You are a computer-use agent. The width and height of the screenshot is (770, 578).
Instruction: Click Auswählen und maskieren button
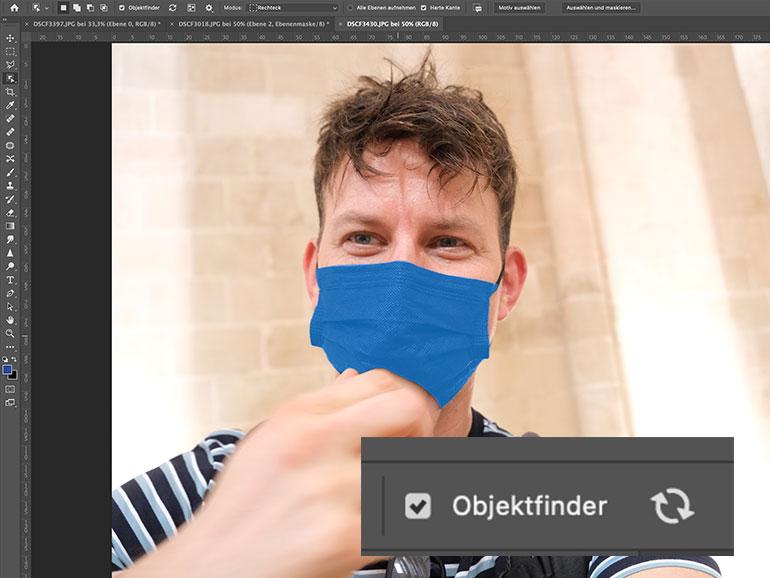601,8
